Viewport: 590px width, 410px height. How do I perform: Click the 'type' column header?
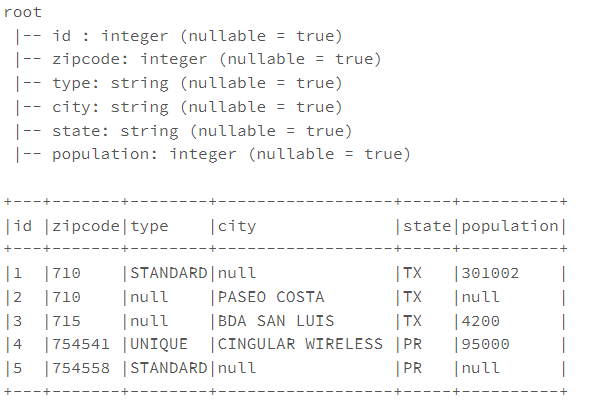pyautogui.click(x=149, y=227)
